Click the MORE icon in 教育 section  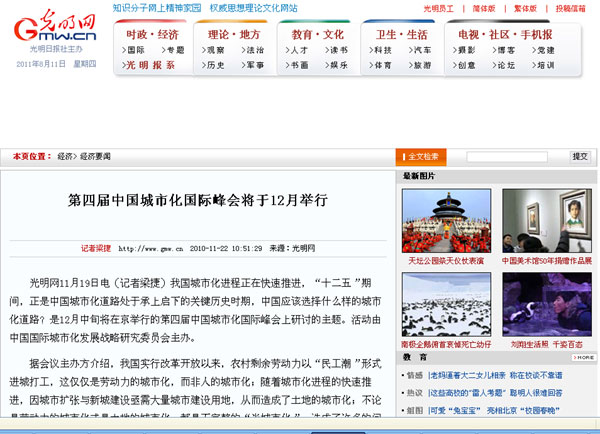click(x=584, y=357)
